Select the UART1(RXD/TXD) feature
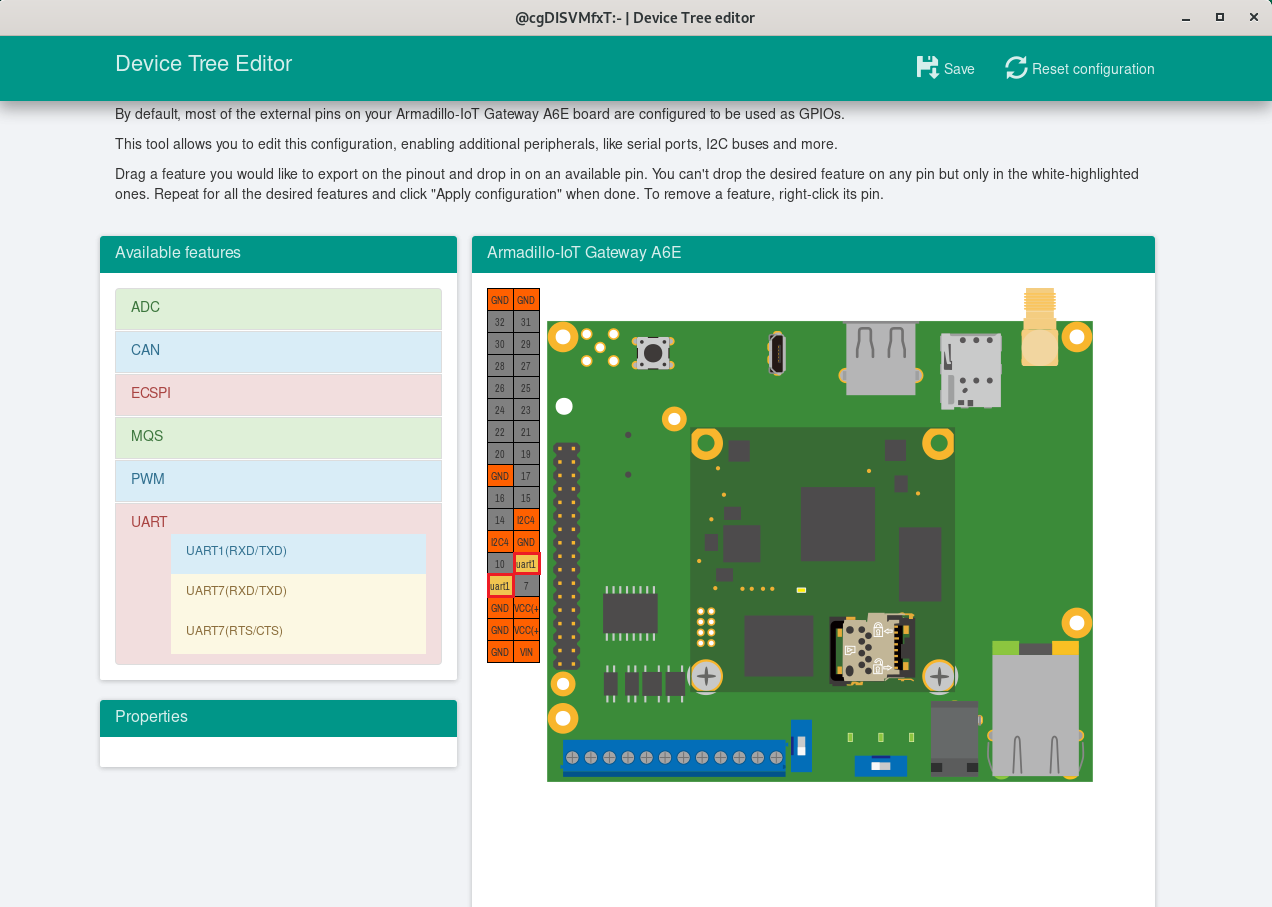The width and height of the screenshot is (1272, 907). click(x=298, y=552)
